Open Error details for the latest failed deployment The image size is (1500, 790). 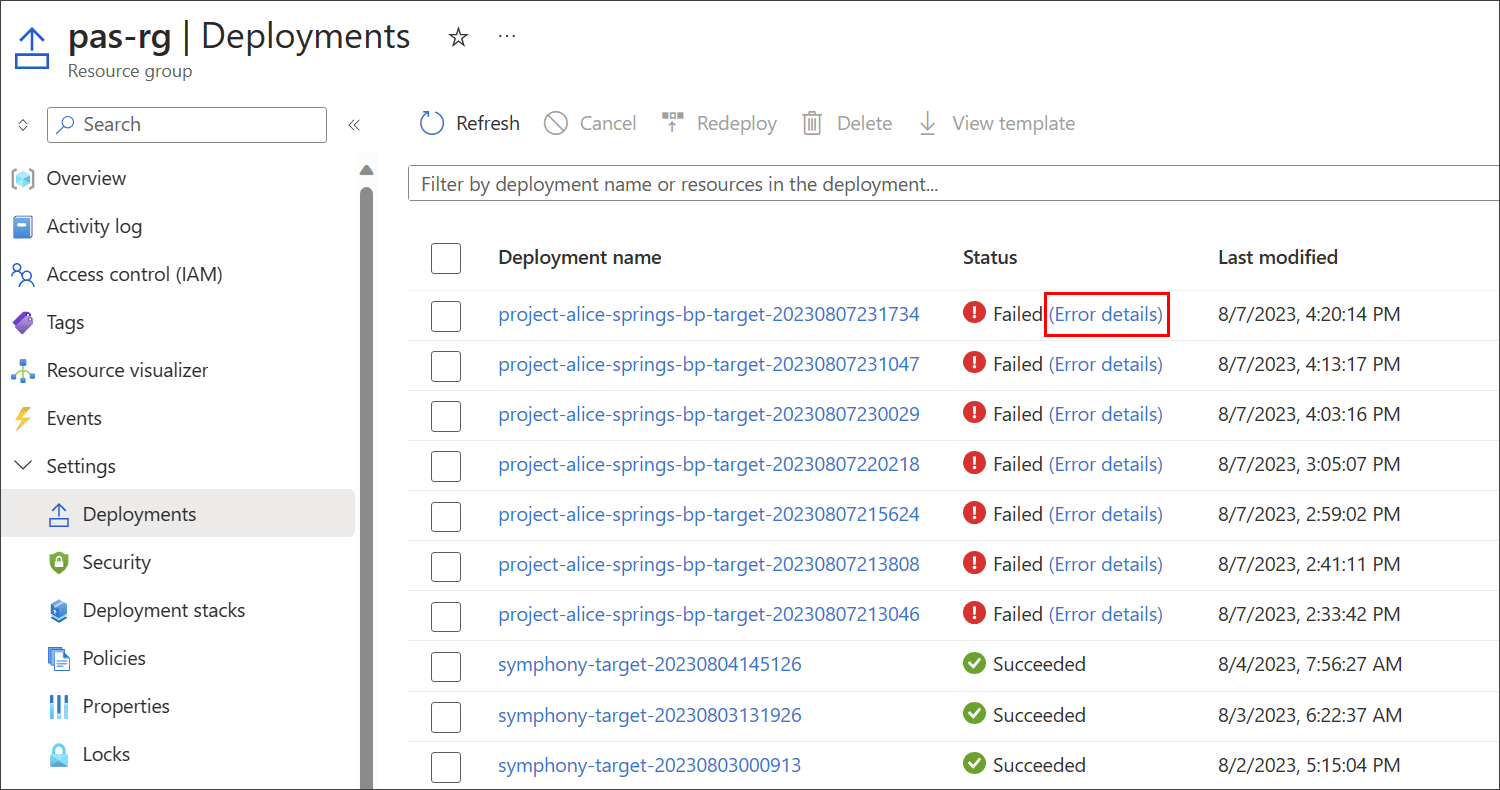pos(1106,314)
